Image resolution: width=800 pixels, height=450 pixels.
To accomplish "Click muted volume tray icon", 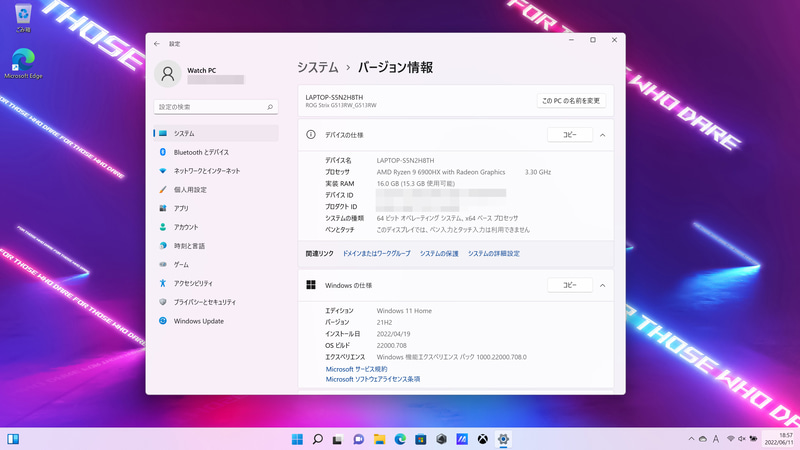I will tap(742, 439).
